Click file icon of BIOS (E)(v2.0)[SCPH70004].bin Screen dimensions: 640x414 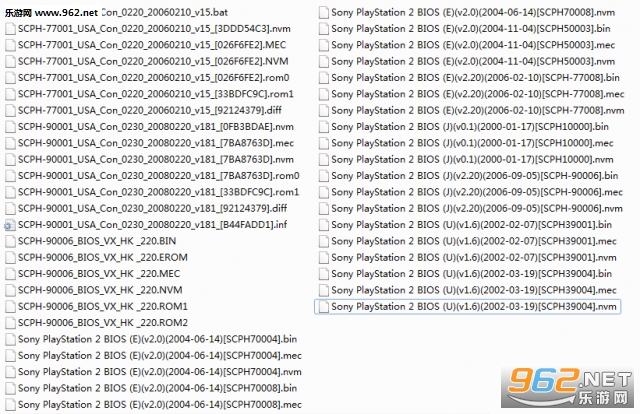coord(10,339)
